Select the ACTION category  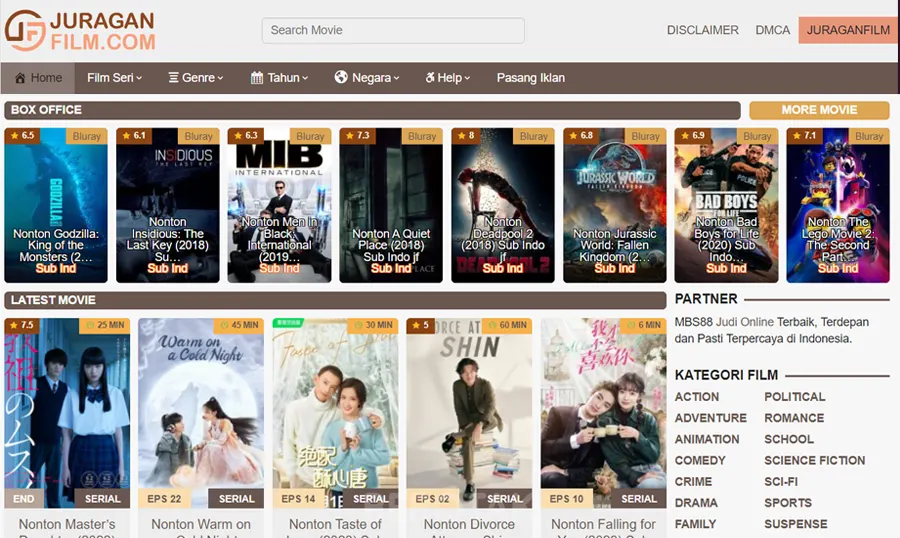click(x=697, y=397)
